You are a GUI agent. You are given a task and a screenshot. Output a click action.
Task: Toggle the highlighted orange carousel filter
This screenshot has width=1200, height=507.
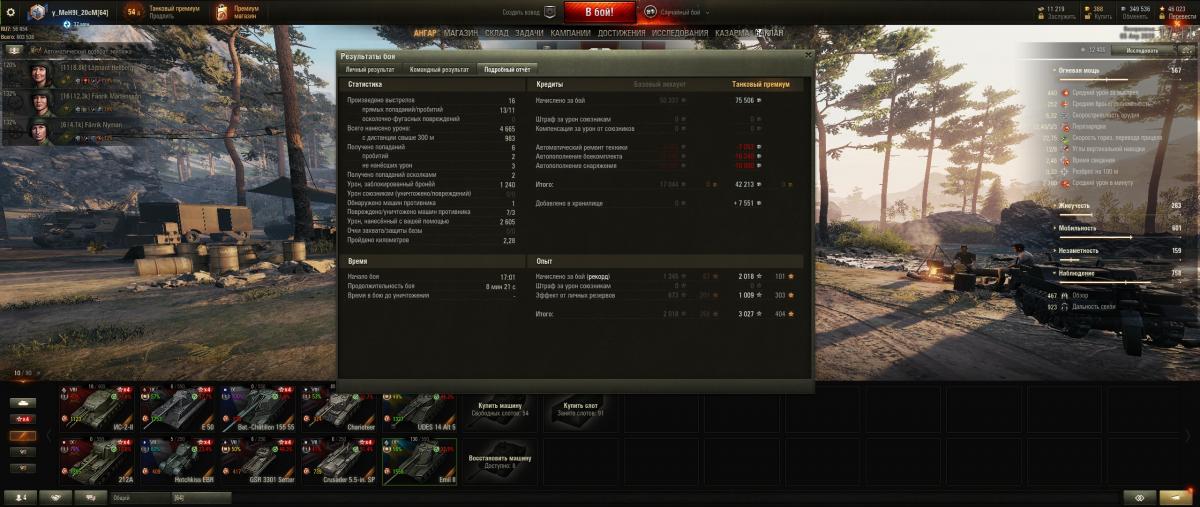pyautogui.click(x=22, y=436)
